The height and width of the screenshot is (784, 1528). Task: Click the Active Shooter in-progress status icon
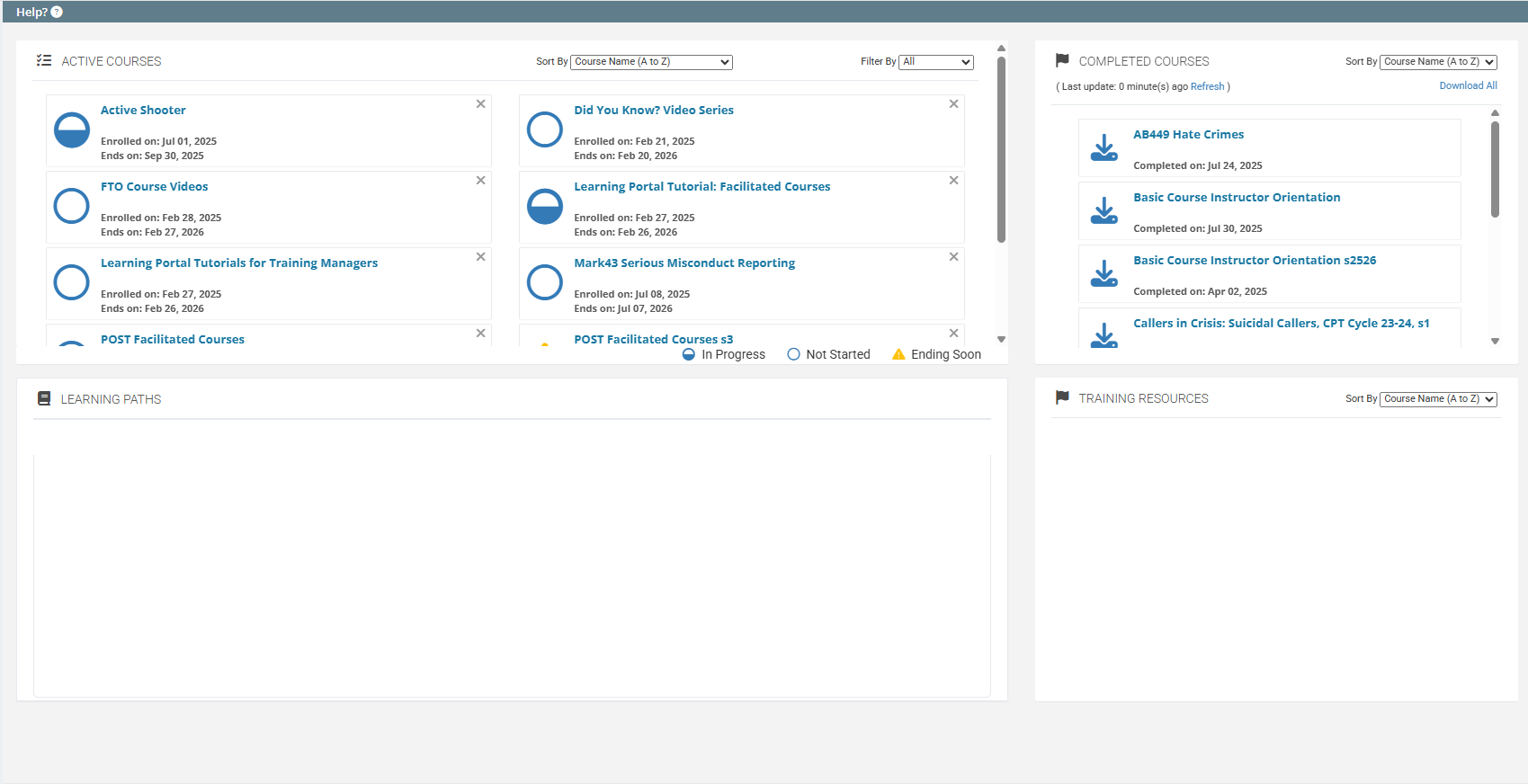point(72,130)
